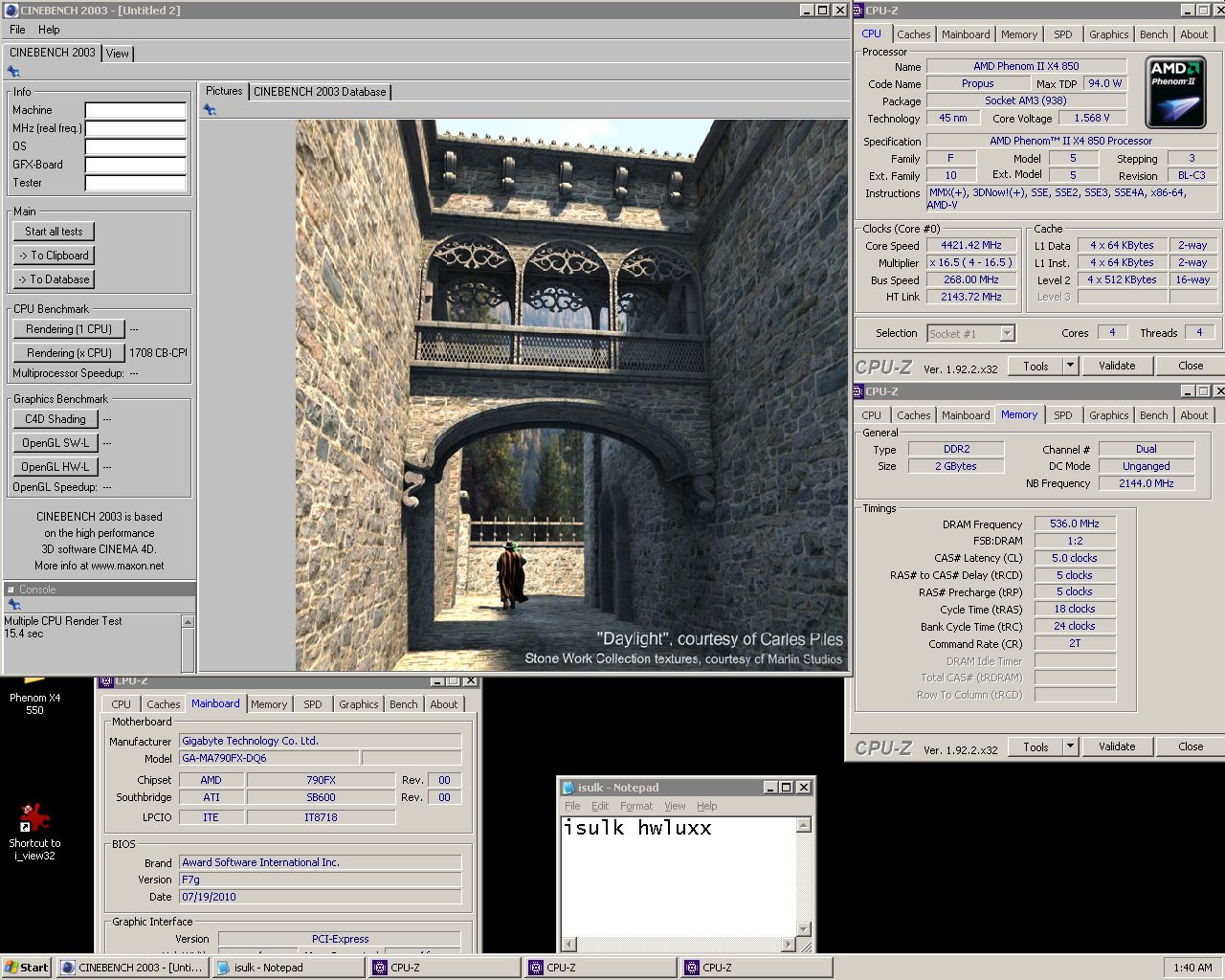Click the pin icon under CINEBENCH 2003 tab

[x=13, y=72]
